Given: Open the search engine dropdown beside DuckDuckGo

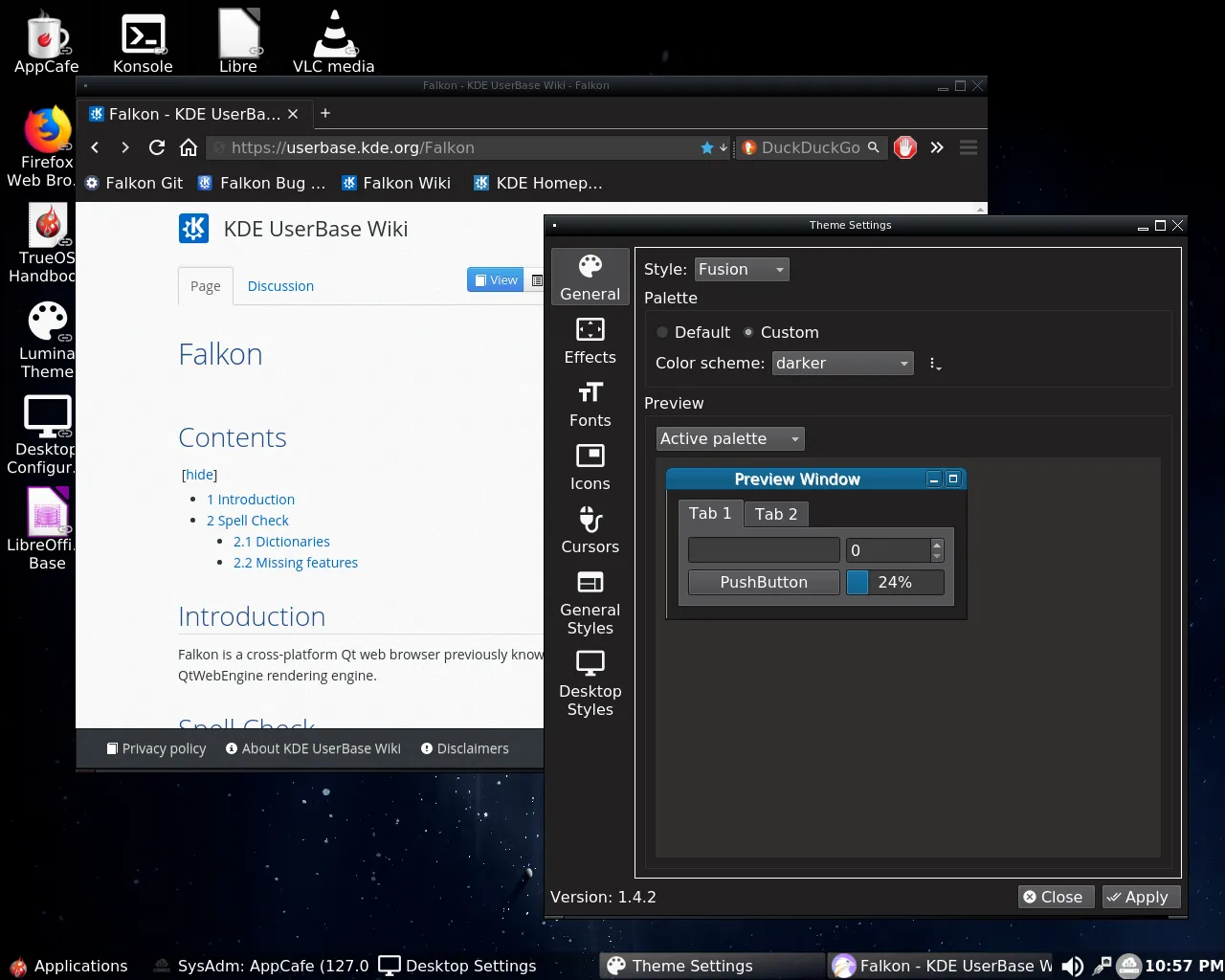Looking at the screenshot, I should [749, 147].
